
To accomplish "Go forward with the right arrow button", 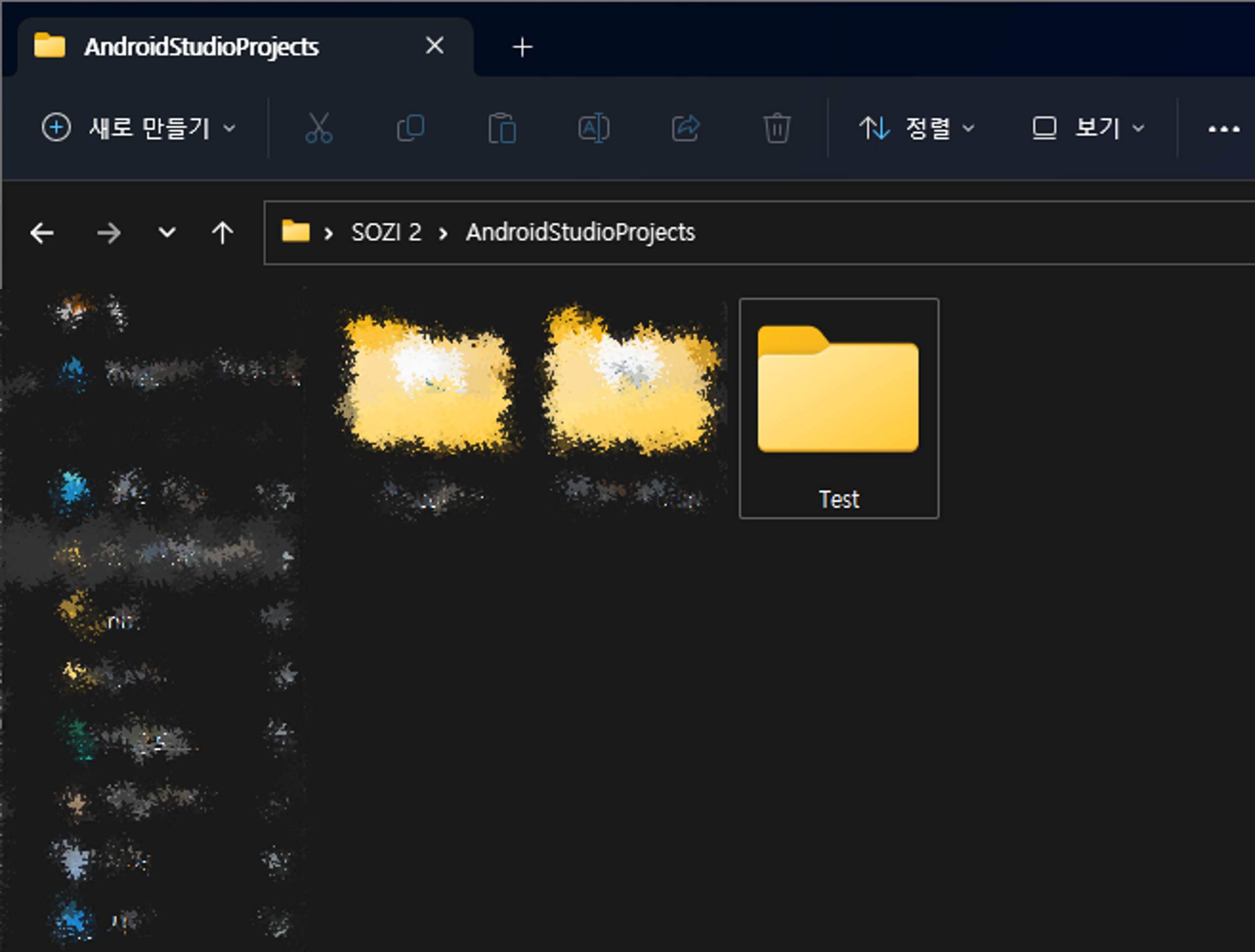I will pos(109,232).
